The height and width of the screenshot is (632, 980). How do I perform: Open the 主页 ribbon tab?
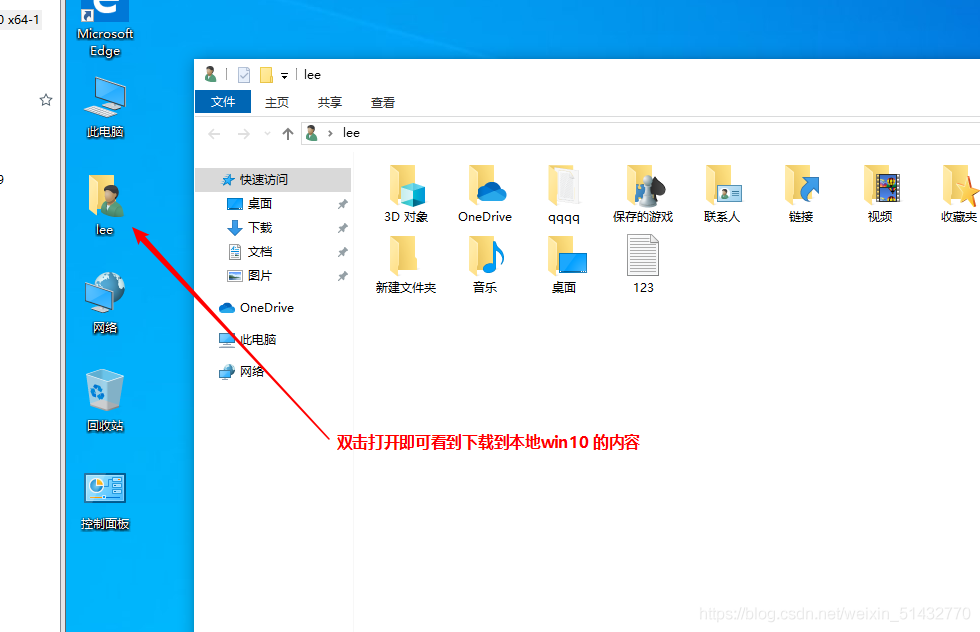click(x=277, y=103)
